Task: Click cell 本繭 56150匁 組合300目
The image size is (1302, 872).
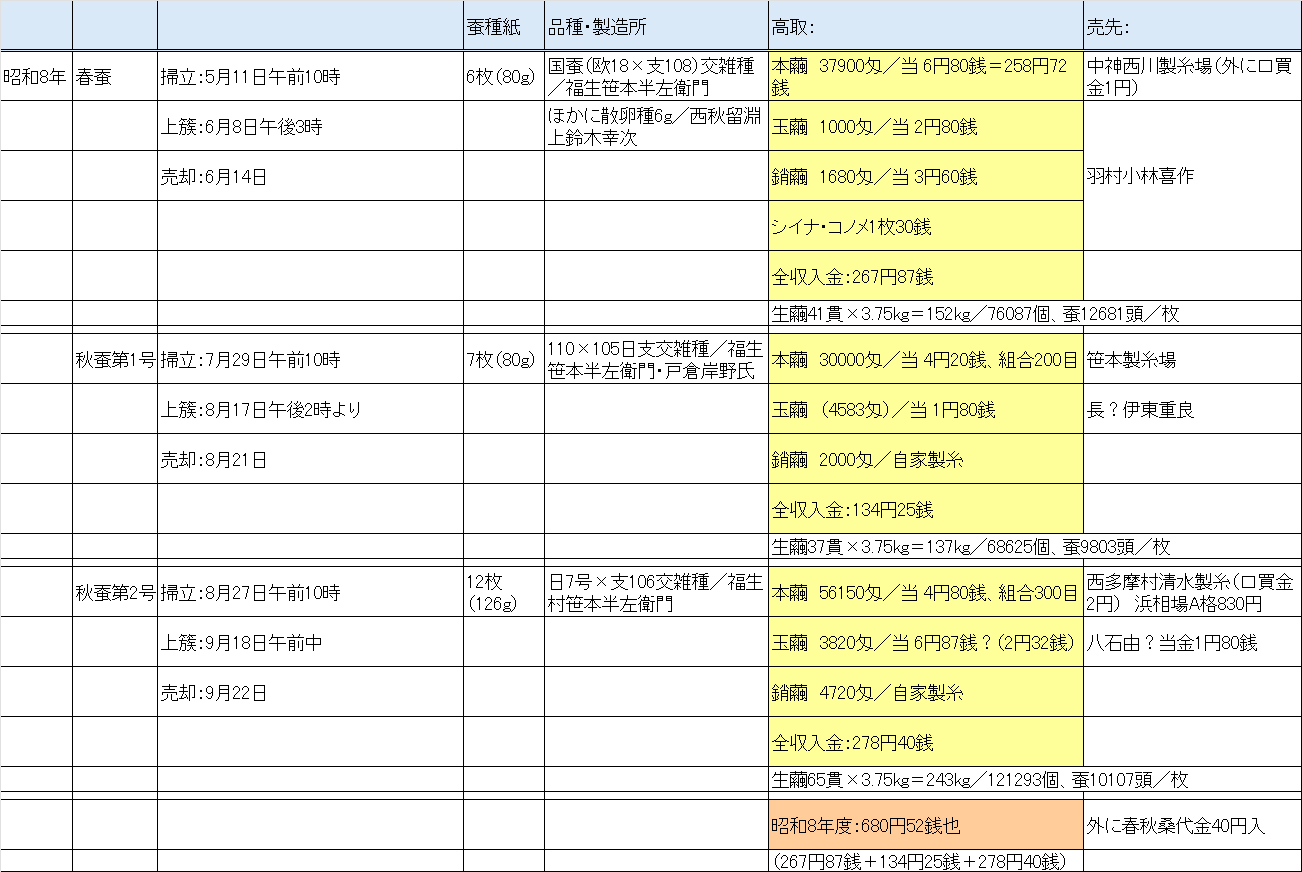Action: tap(926, 592)
